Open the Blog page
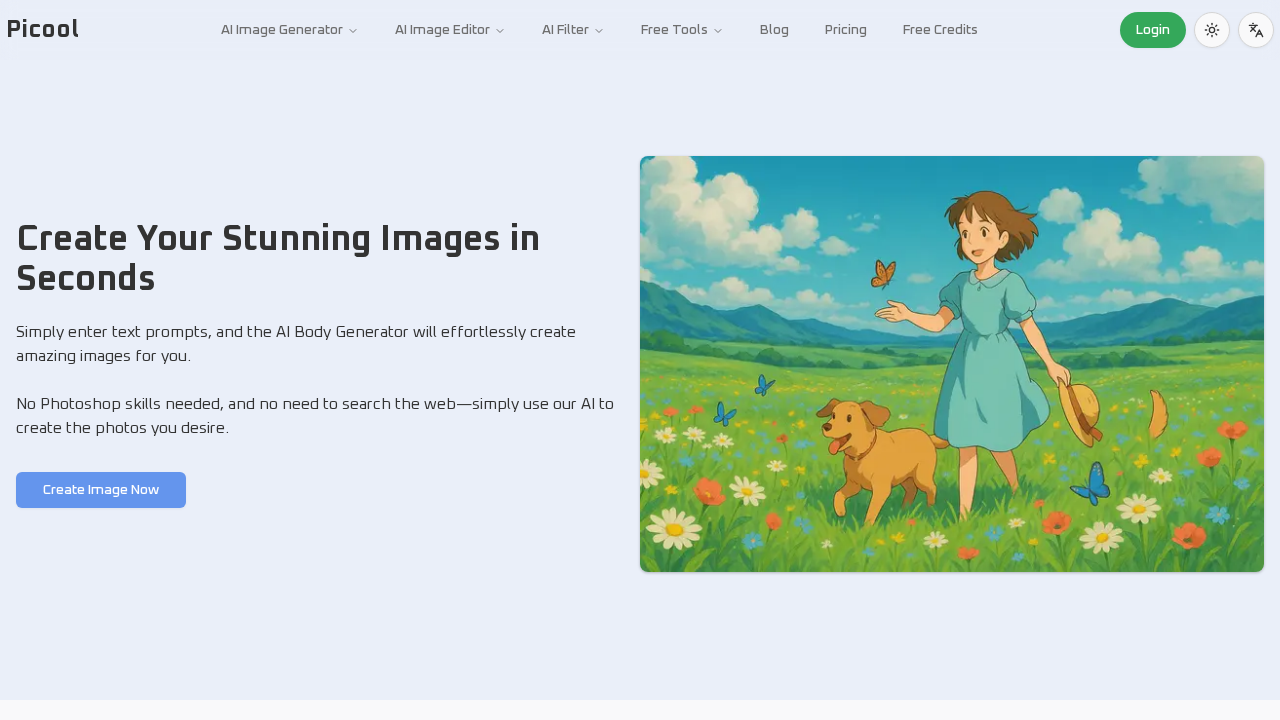 click(x=773, y=29)
